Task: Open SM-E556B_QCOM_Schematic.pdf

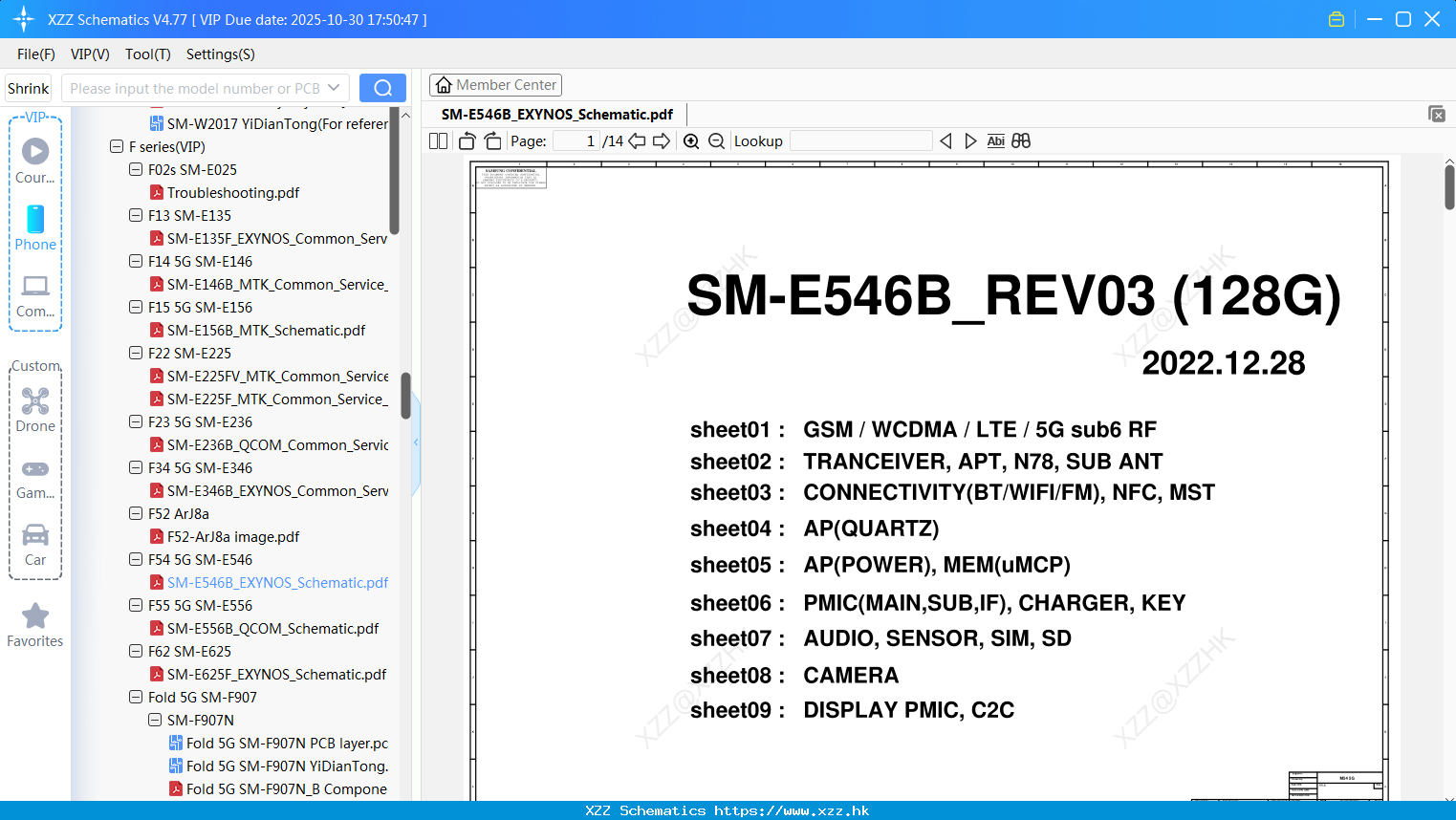Action: pyautogui.click(x=272, y=628)
